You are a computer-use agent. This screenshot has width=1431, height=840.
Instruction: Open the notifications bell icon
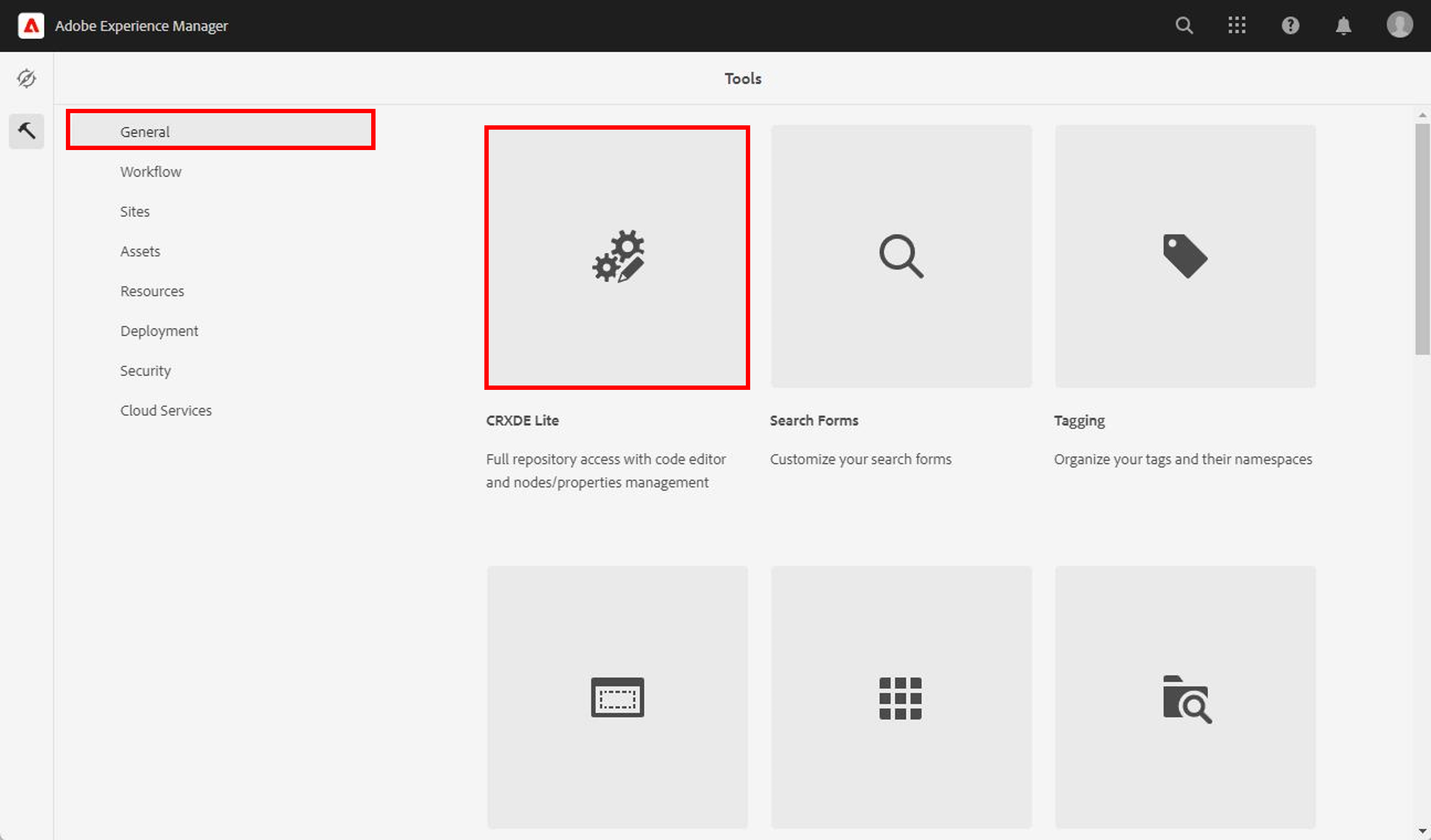1343,26
